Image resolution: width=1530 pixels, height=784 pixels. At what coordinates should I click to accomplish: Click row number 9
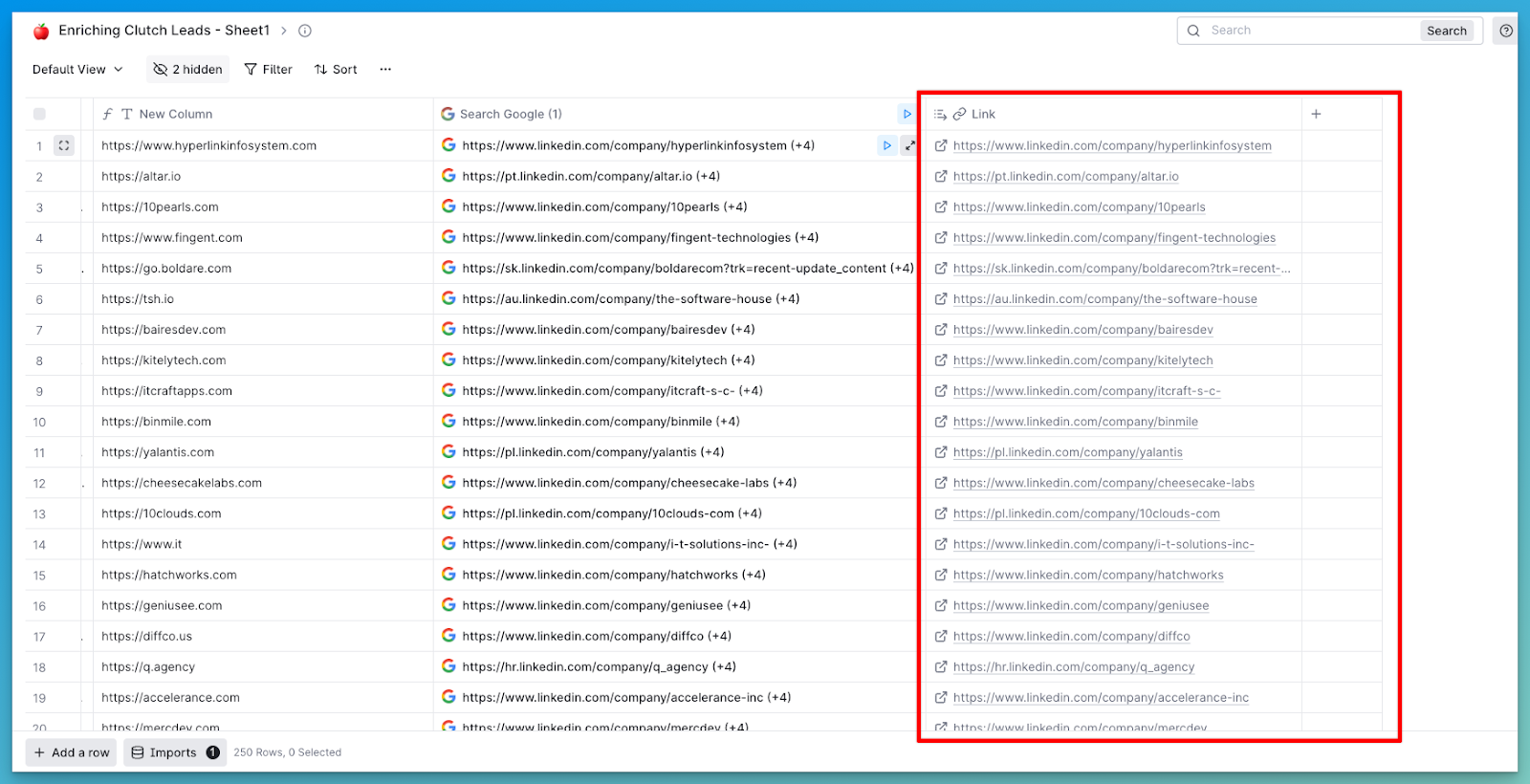click(39, 392)
